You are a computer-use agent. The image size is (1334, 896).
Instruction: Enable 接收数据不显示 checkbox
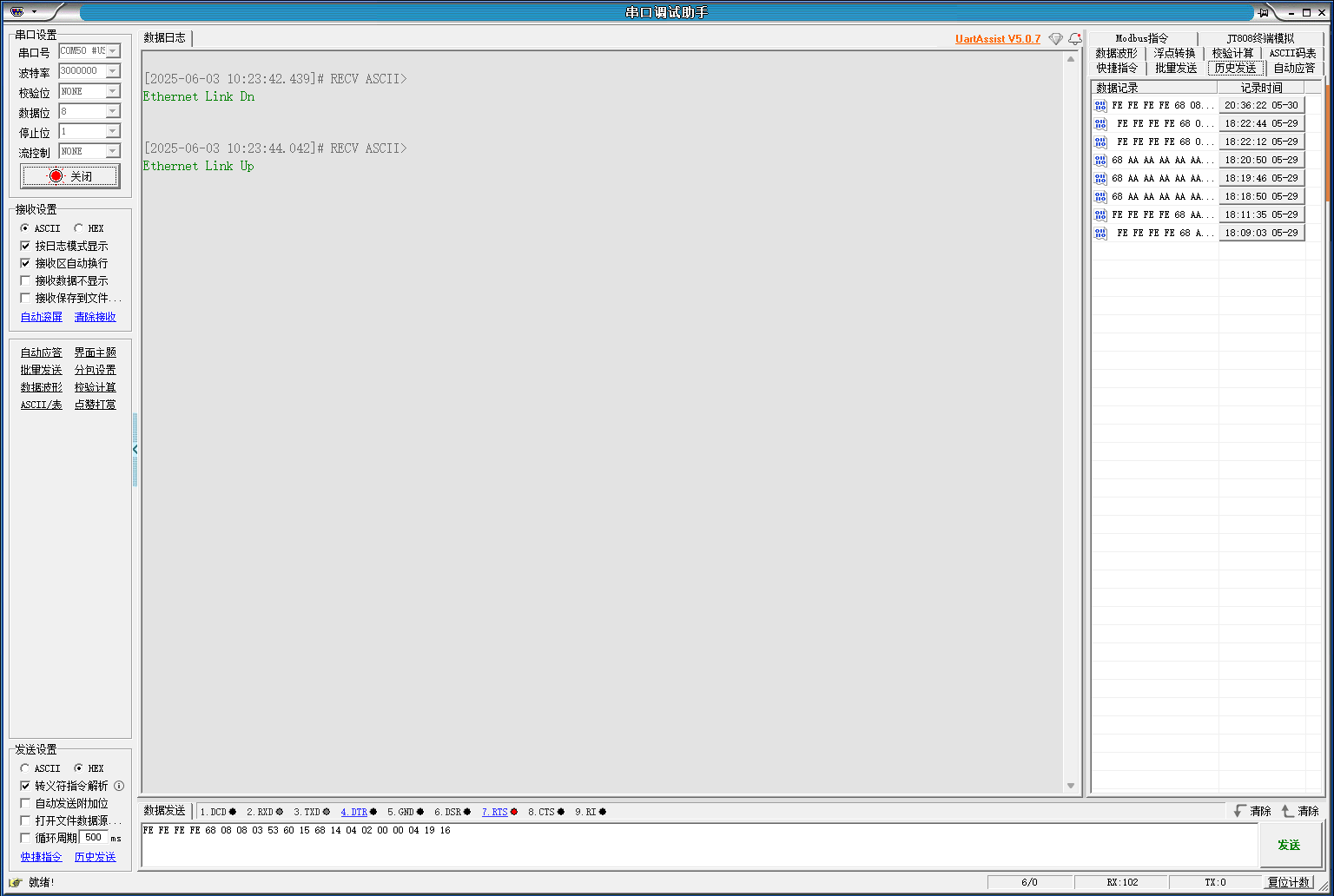click(x=25, y=280)
